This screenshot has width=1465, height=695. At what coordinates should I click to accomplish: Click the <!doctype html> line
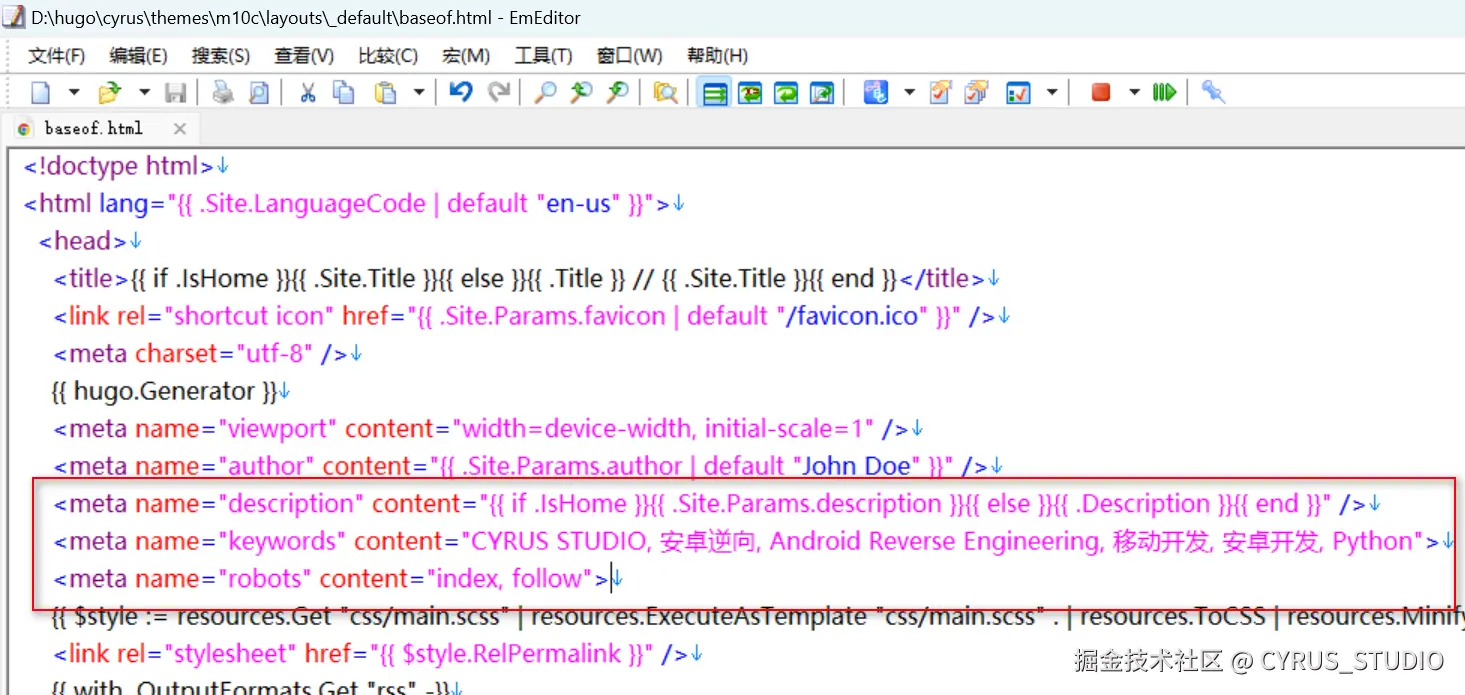126,166
